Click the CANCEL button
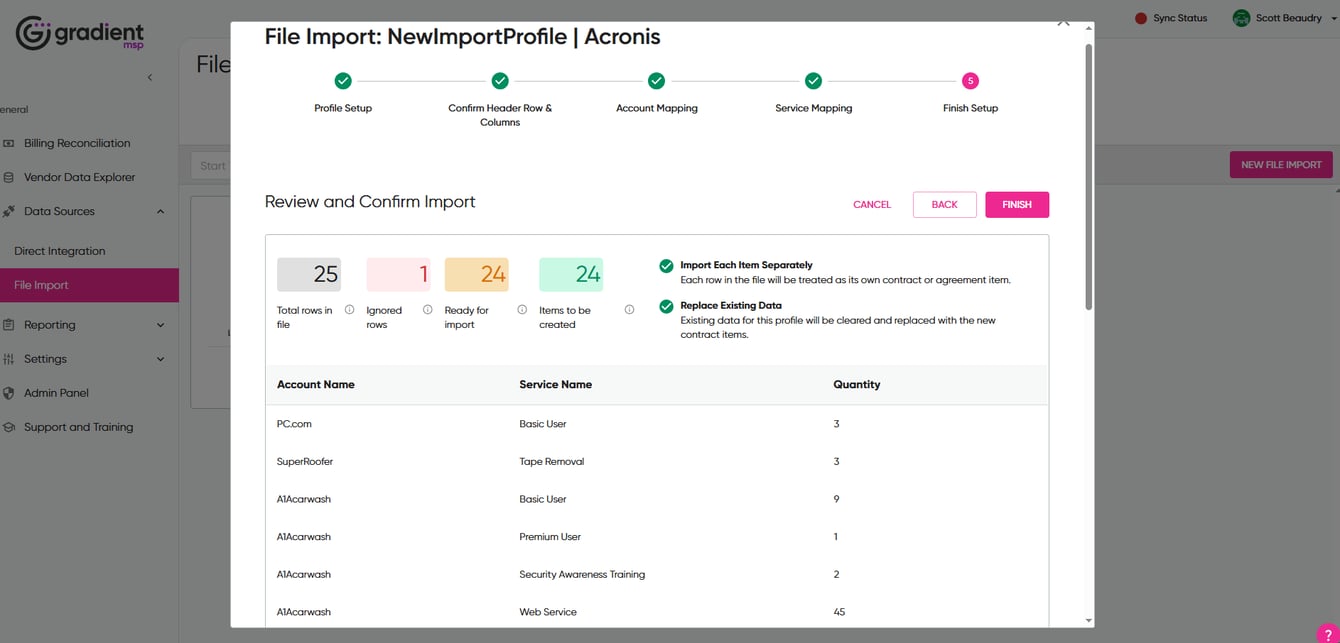This screenshot has height=643, width=1340. click(872, 204)
